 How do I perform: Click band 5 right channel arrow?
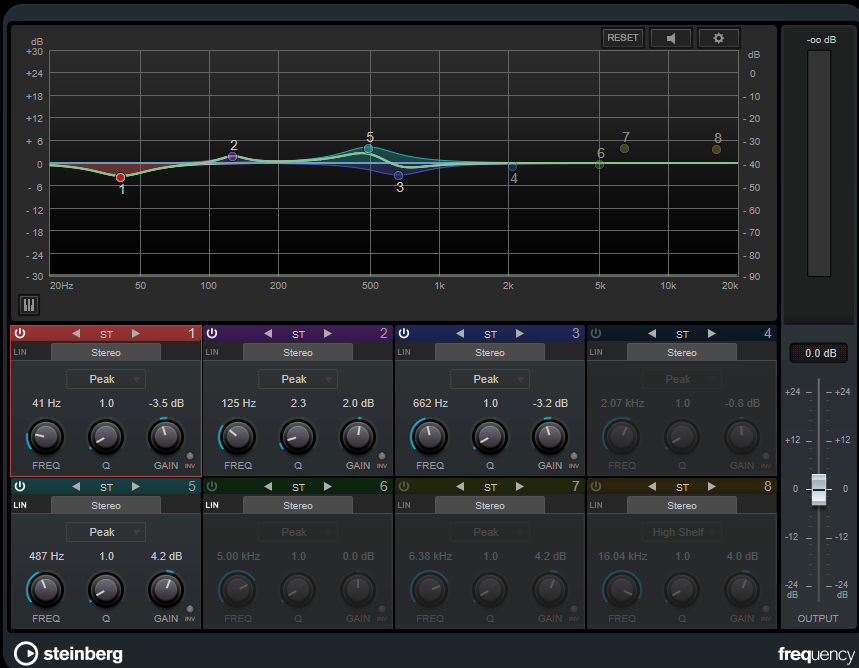click(x=135, y=487)
